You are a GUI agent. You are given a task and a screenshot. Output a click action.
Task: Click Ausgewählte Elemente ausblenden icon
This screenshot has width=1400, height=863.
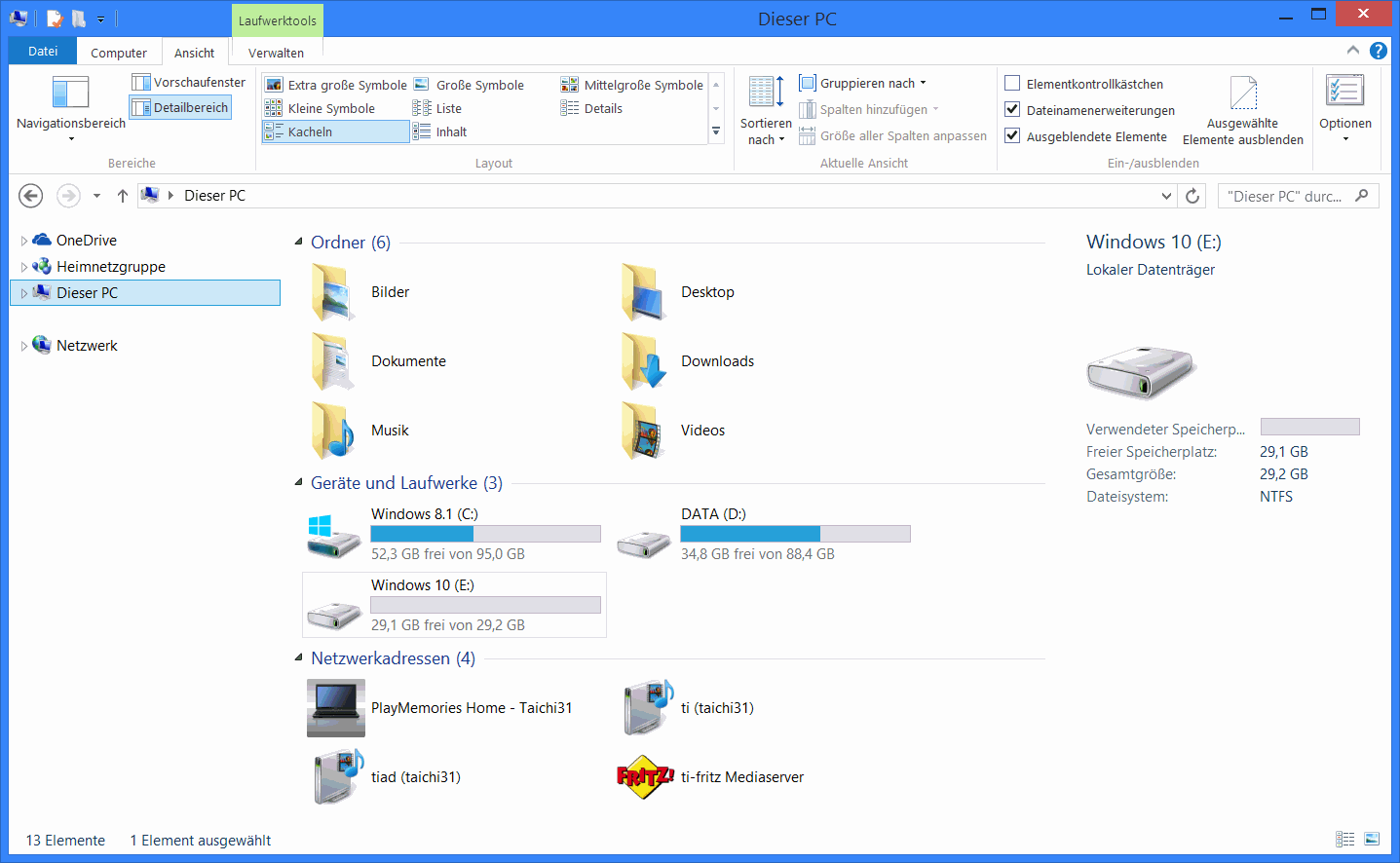click(1243, 94)
